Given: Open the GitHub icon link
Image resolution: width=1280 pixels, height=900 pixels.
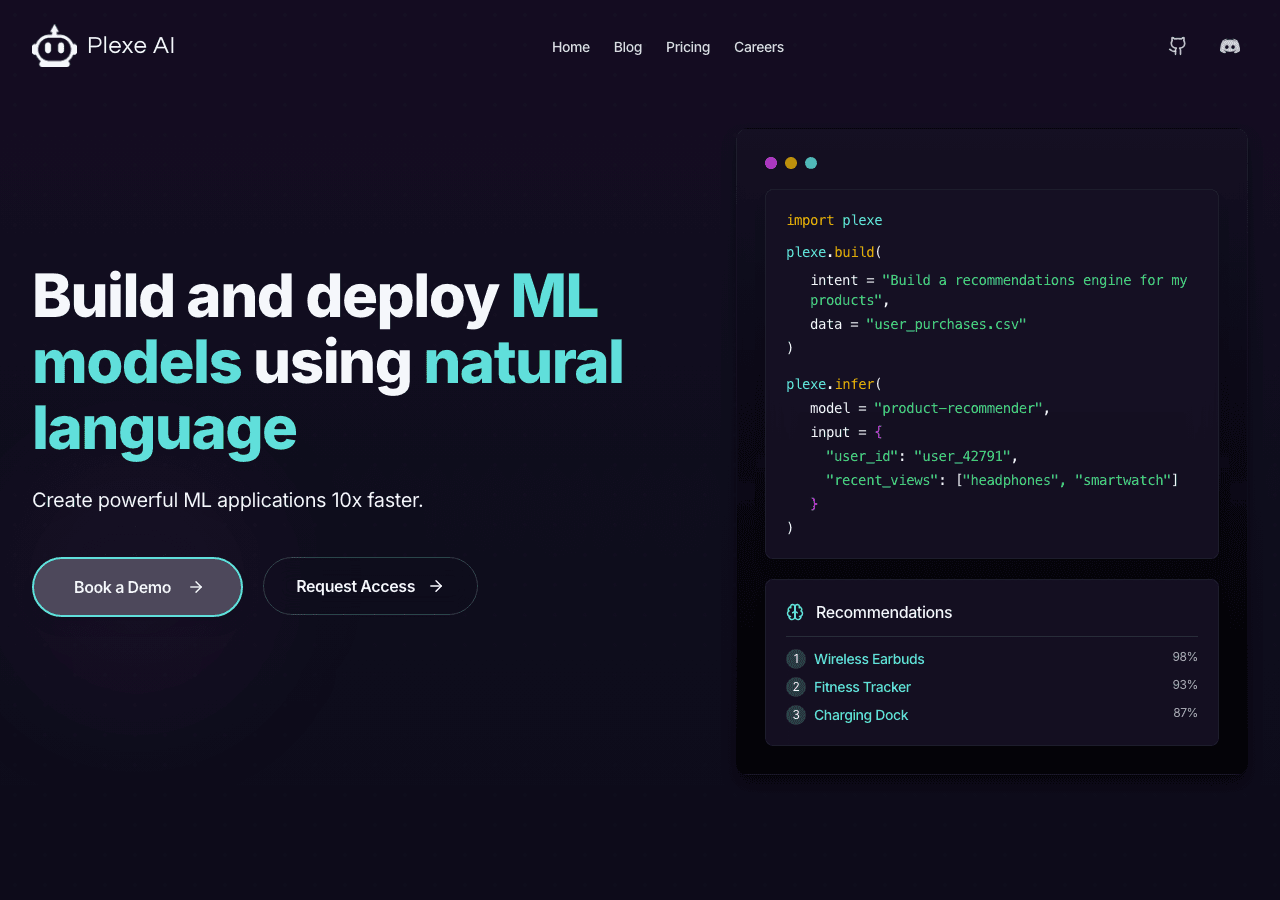Looking at the screenshot, I should [x=1178, y=46].
